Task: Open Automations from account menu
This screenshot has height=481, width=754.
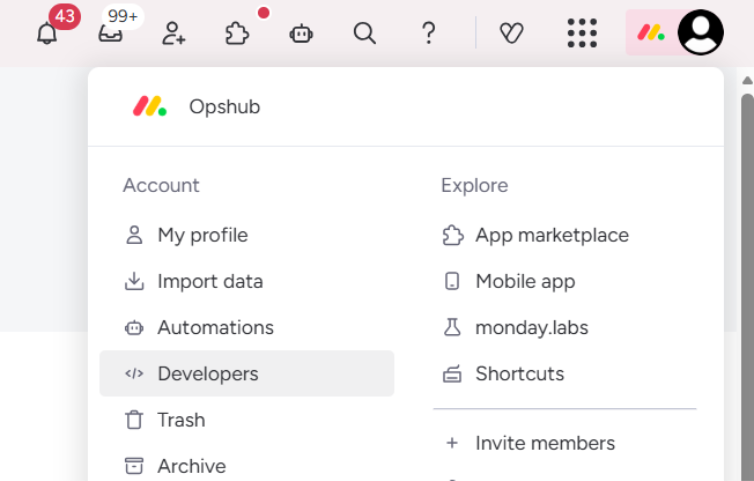Action: pos(215,327)
